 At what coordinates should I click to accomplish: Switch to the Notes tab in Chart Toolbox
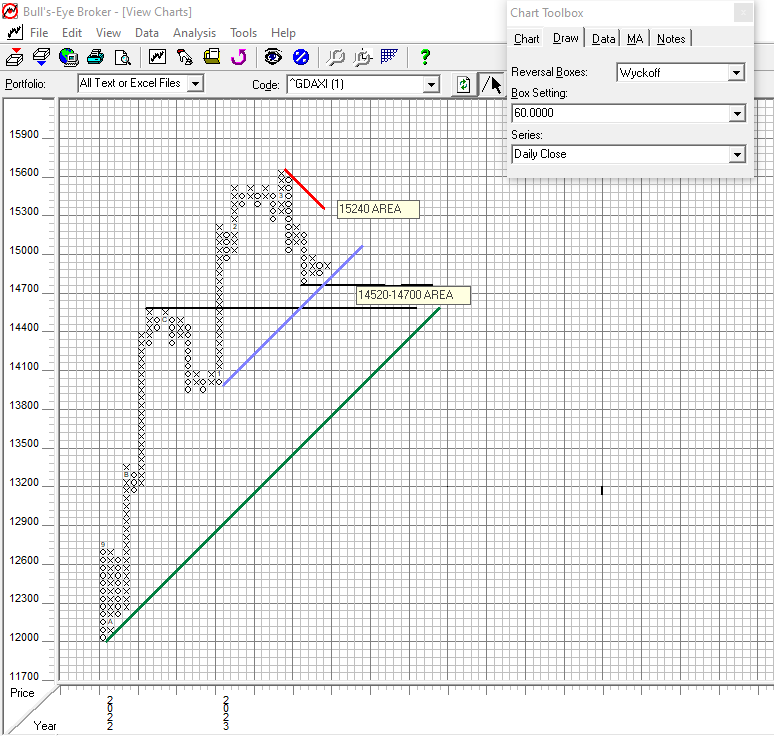[671, 39]
